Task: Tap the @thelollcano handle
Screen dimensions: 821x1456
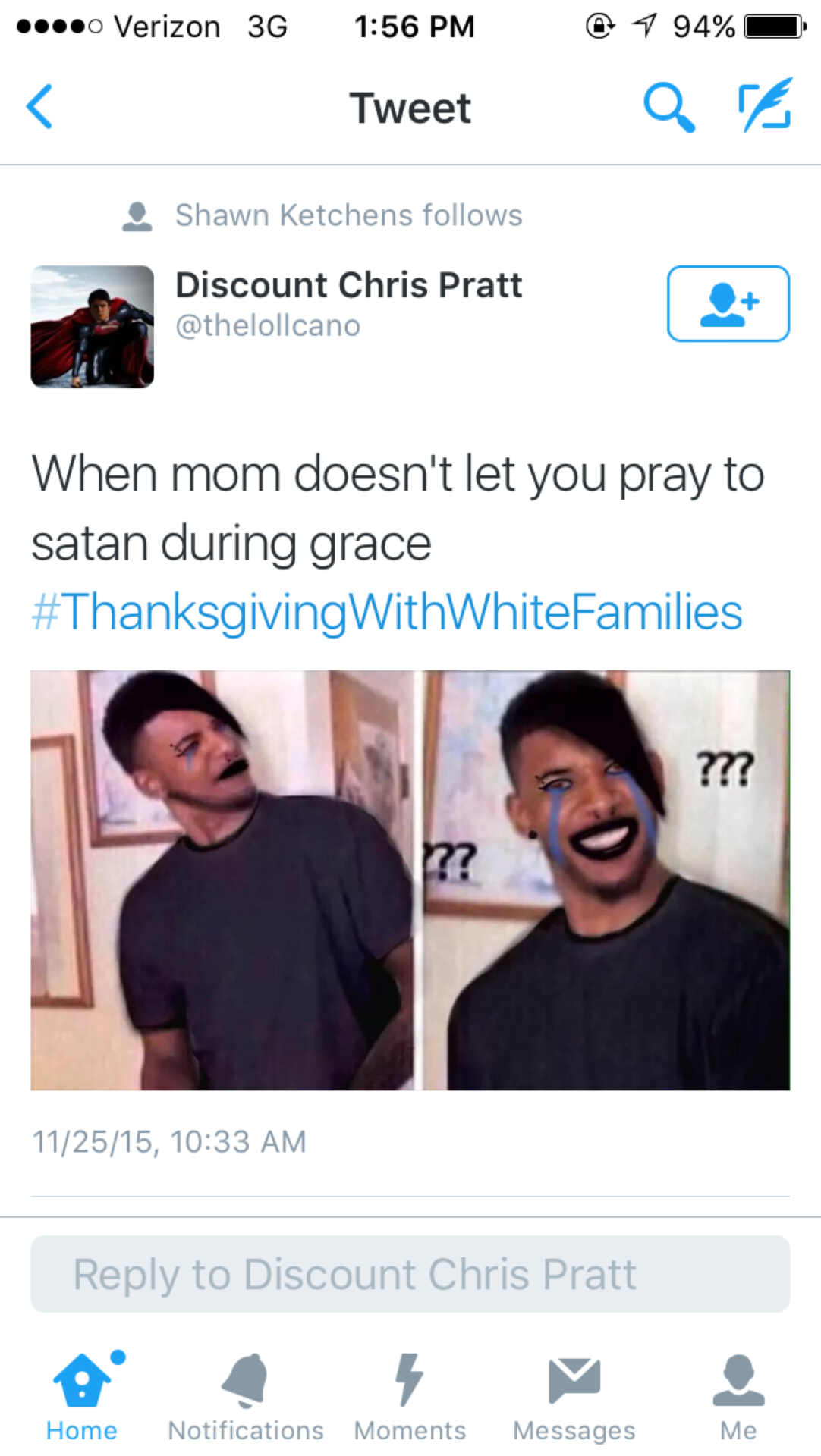Action: coord(268,325)
